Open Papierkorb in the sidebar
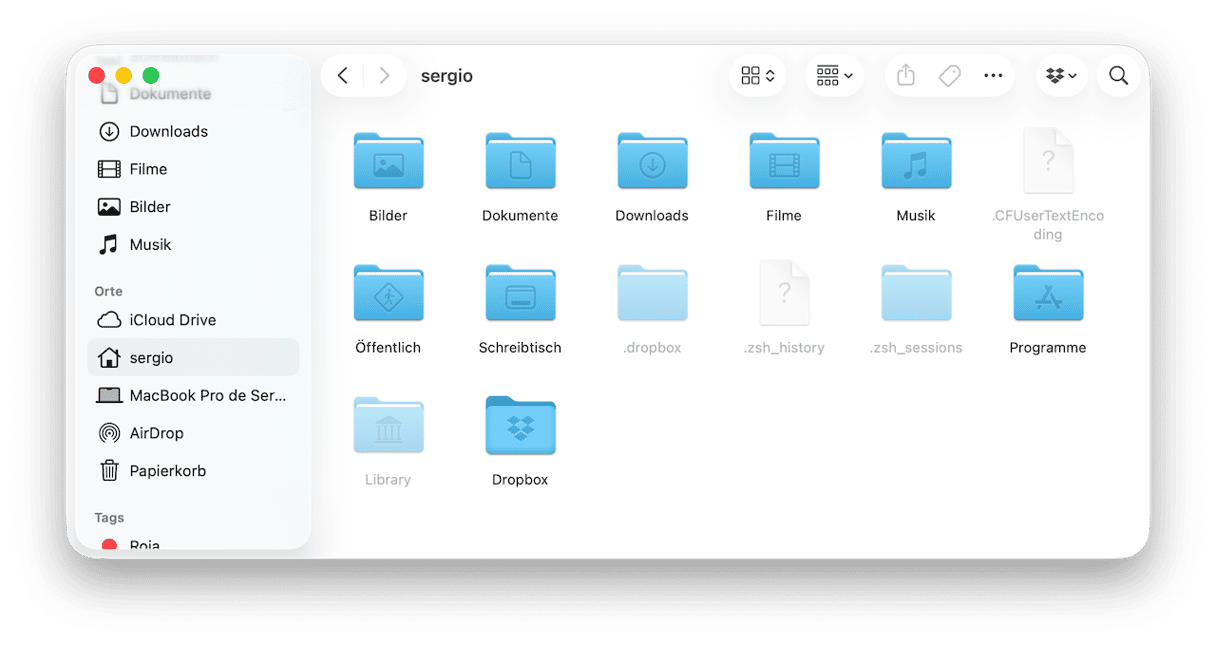Screen dimensions: 1216x646 193,471
